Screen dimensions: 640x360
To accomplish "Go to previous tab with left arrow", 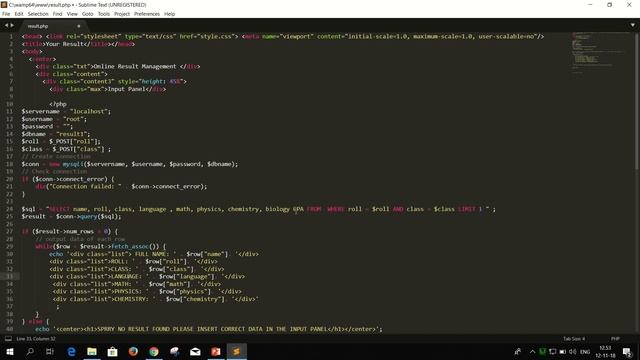I will click(x=6, y=25).
